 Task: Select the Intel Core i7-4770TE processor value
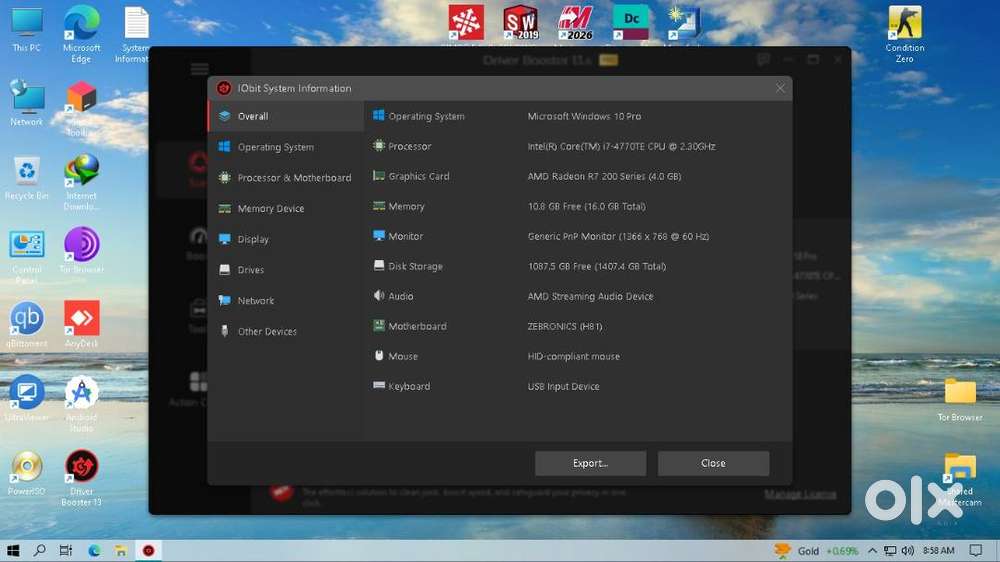coord(621,146)
